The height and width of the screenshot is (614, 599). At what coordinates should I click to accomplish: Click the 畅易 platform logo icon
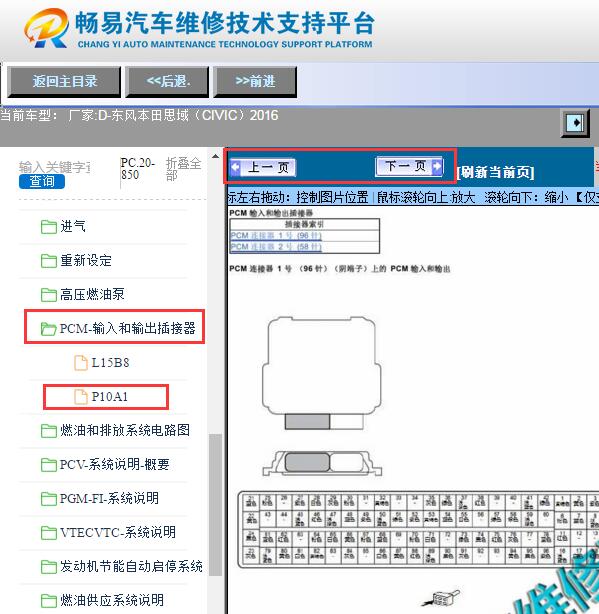pyautogui.click(x=46, y=28)
